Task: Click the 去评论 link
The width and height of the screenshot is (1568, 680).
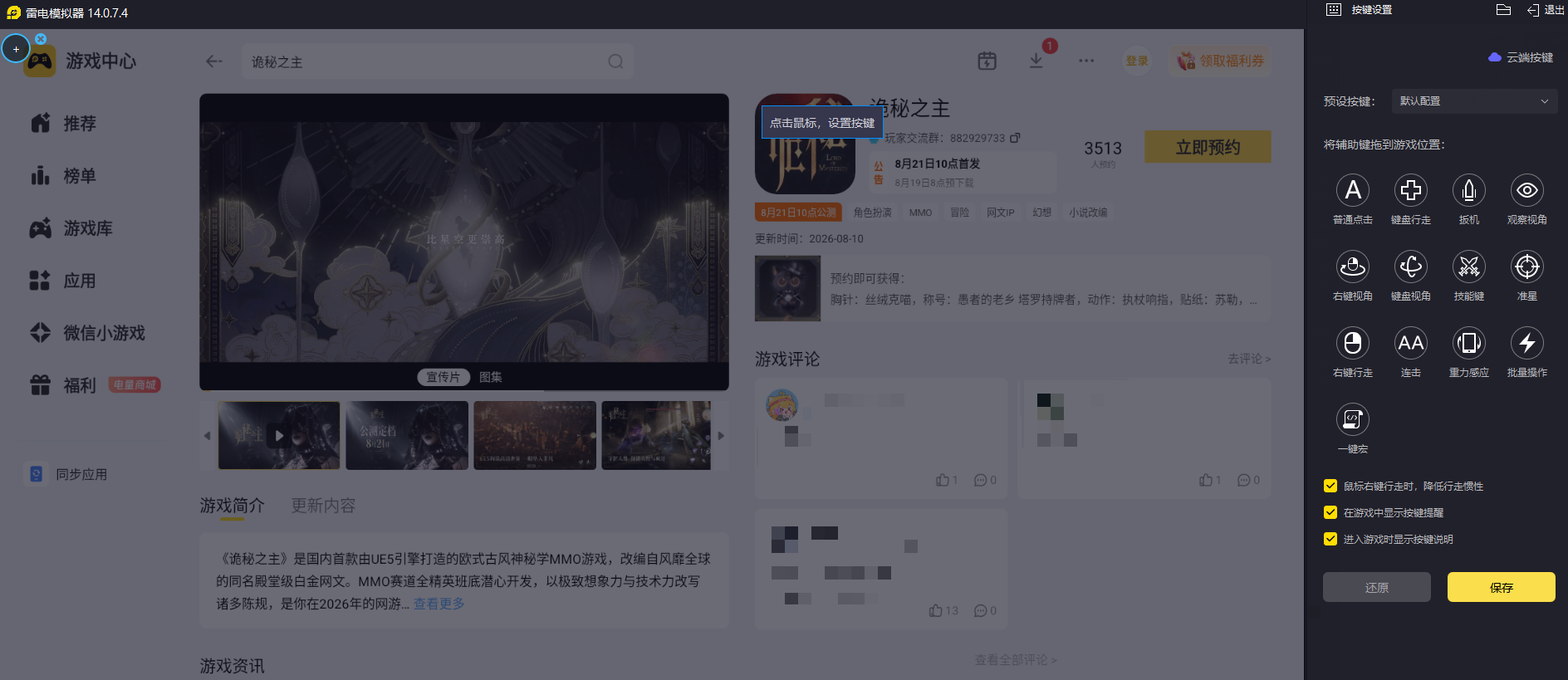Action: (1249, 359)
